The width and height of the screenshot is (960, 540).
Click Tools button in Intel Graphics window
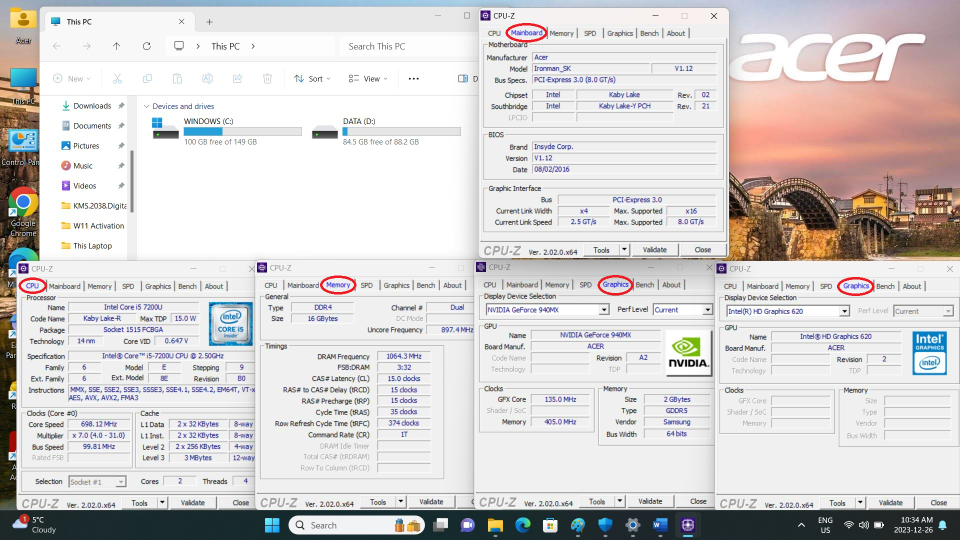(838, 503)
